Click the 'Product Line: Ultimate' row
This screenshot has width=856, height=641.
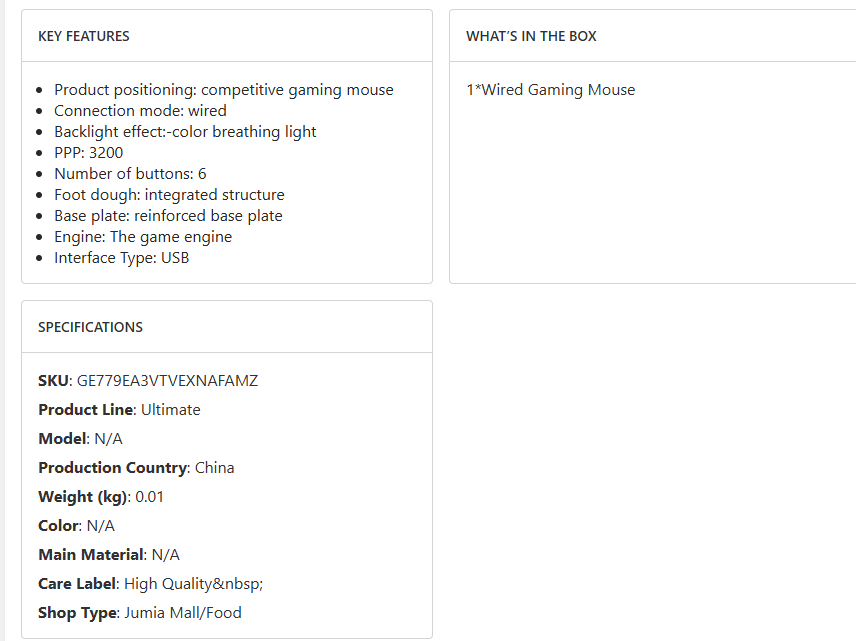[x=119, y=410]
